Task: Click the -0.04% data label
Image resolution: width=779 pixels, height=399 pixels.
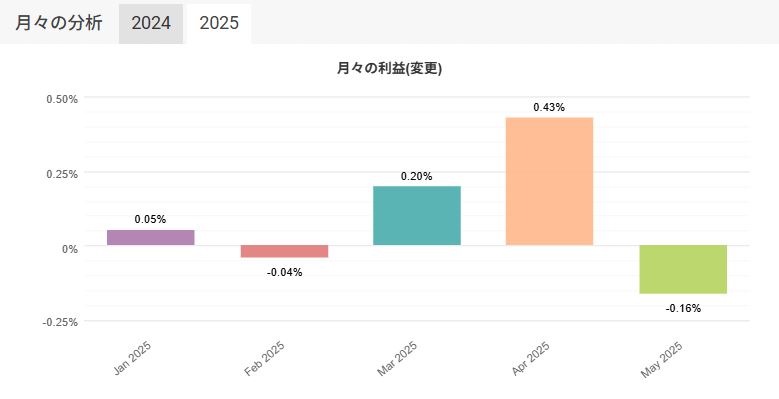Action: tap(284, 272)
